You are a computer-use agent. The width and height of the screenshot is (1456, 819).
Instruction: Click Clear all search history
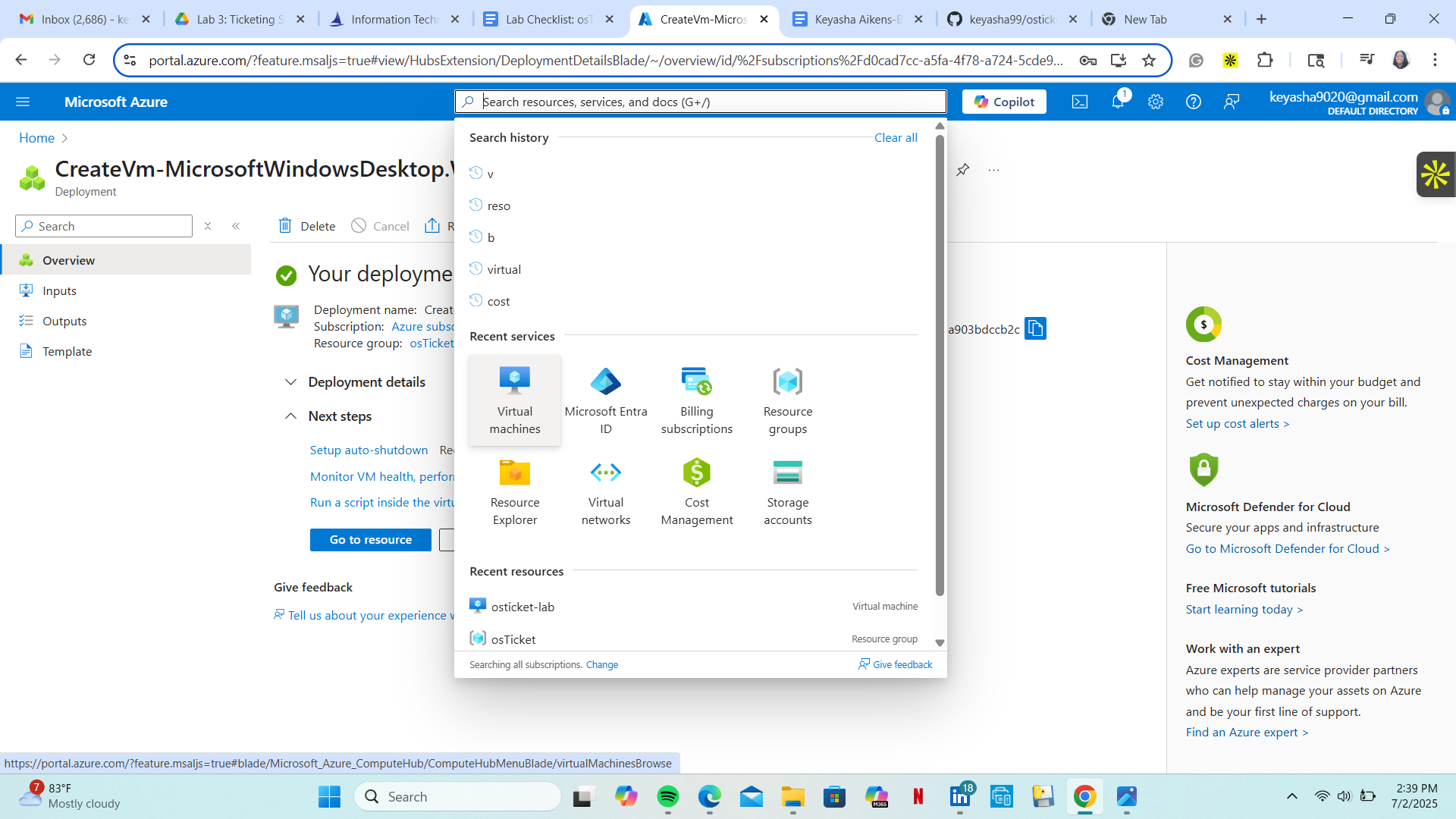[896, 137]
